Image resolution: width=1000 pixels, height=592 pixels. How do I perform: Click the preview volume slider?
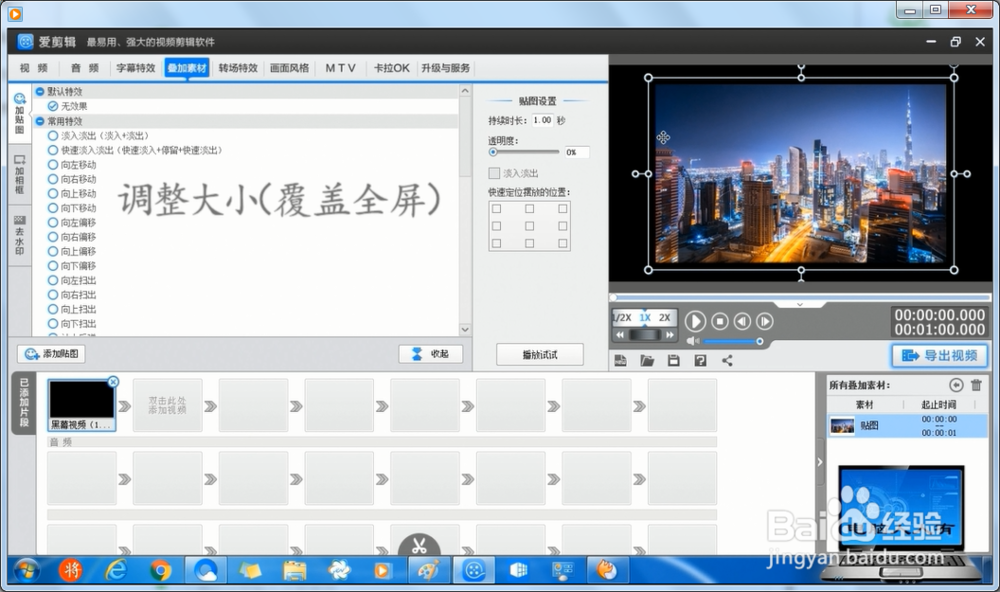click(x=732, y=341)
